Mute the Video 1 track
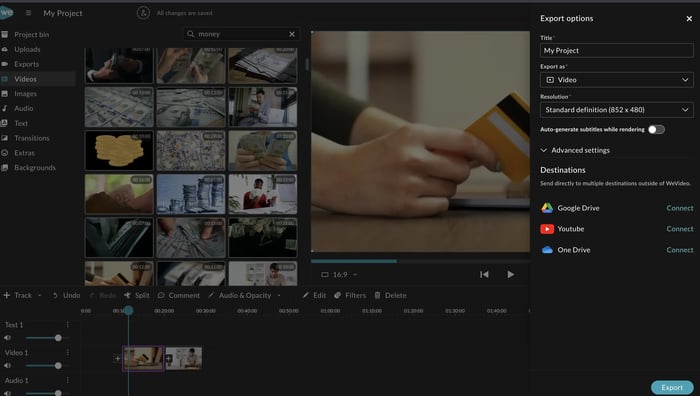This screenshot has height=396, width=700. [x=8, y=366]
